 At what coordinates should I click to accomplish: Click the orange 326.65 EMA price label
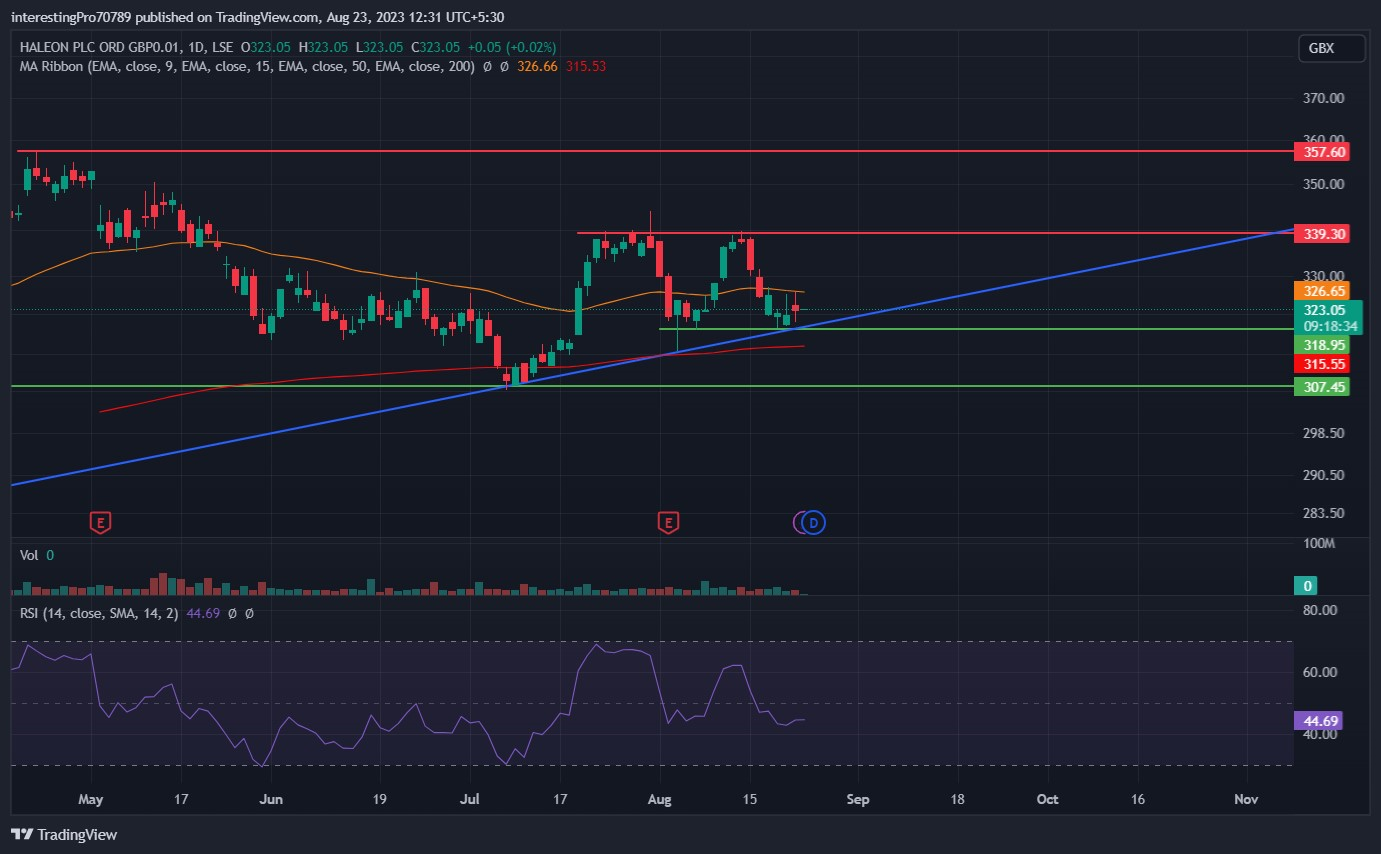tap(1321, 291)
